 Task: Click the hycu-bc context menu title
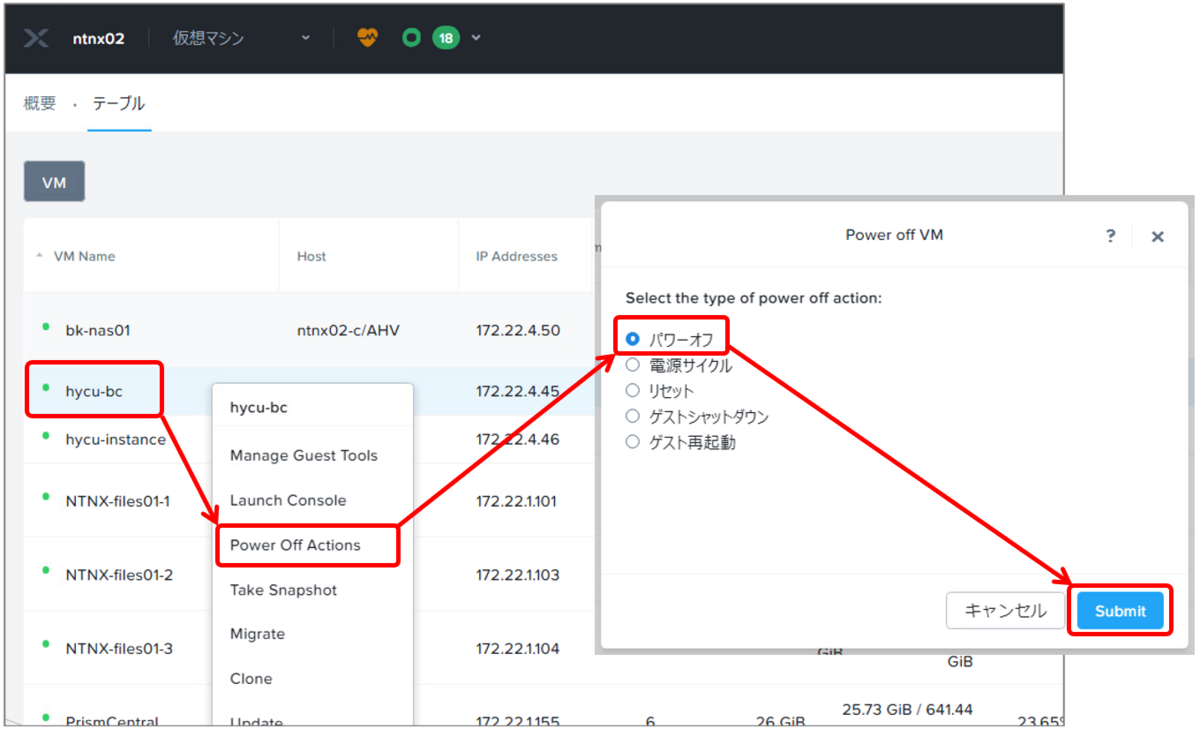click(259, 407)
